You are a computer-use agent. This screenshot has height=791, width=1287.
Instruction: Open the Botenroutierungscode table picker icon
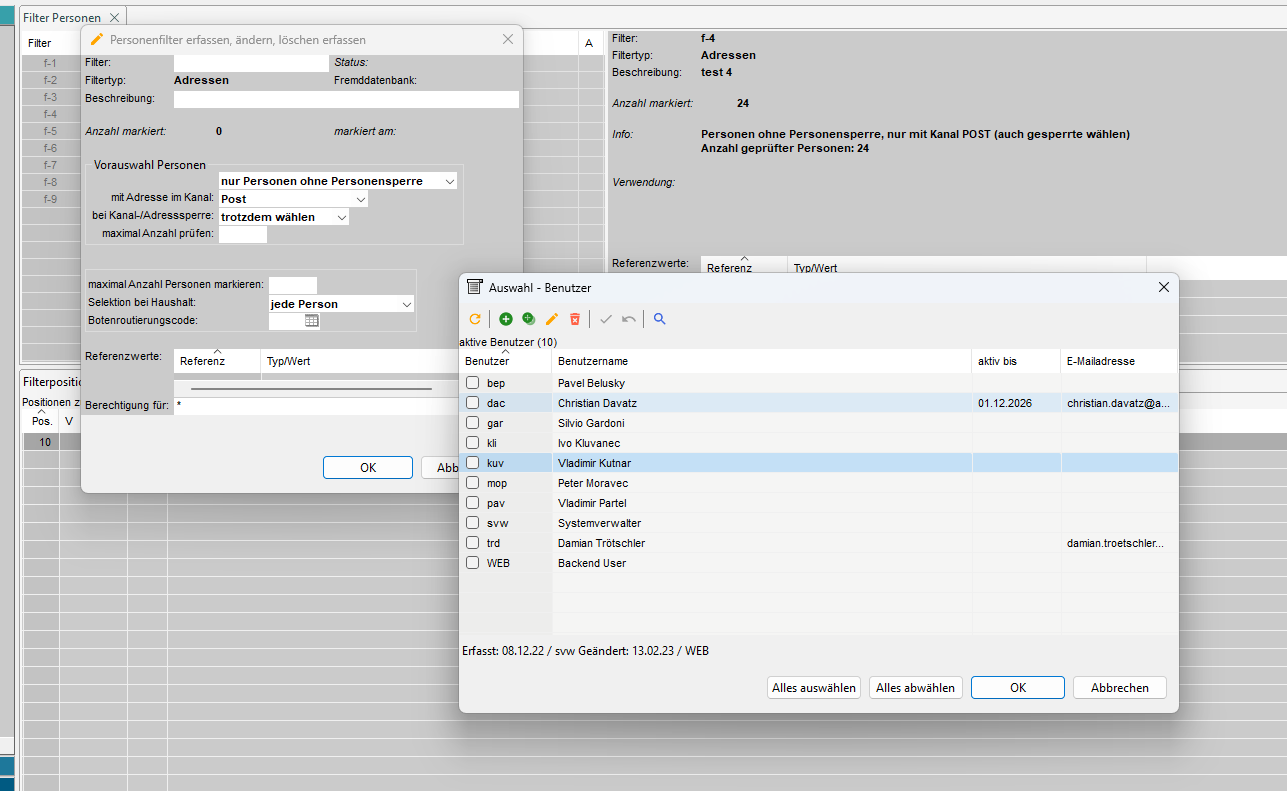click(x=311, y=321)
